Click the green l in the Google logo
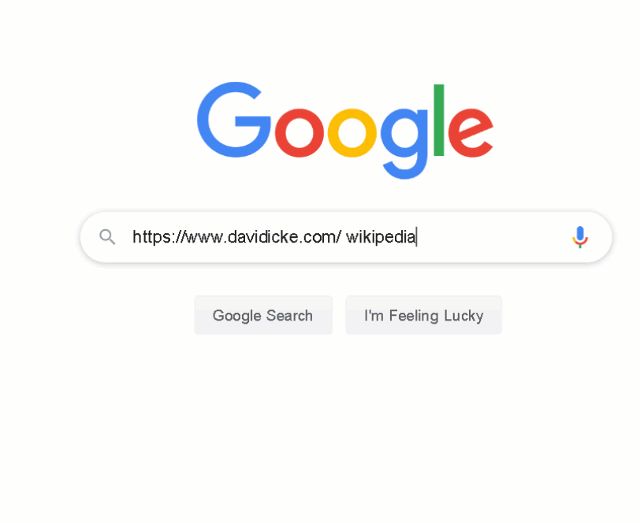 439,120
